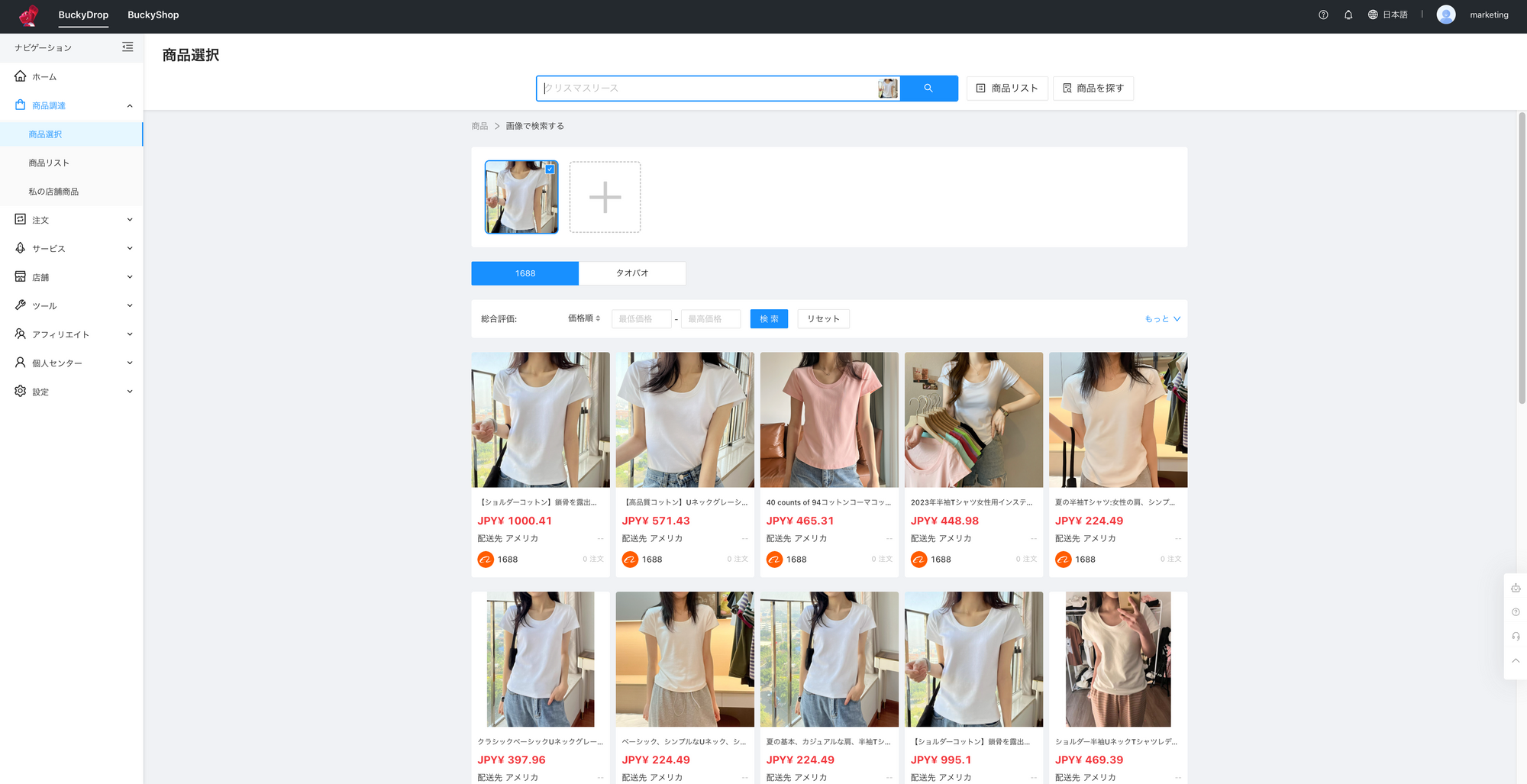The width and height of the screenshot is (1527, 784).
Task: Open the JPY¥ 571.43 product image
Action: point(685,420)
